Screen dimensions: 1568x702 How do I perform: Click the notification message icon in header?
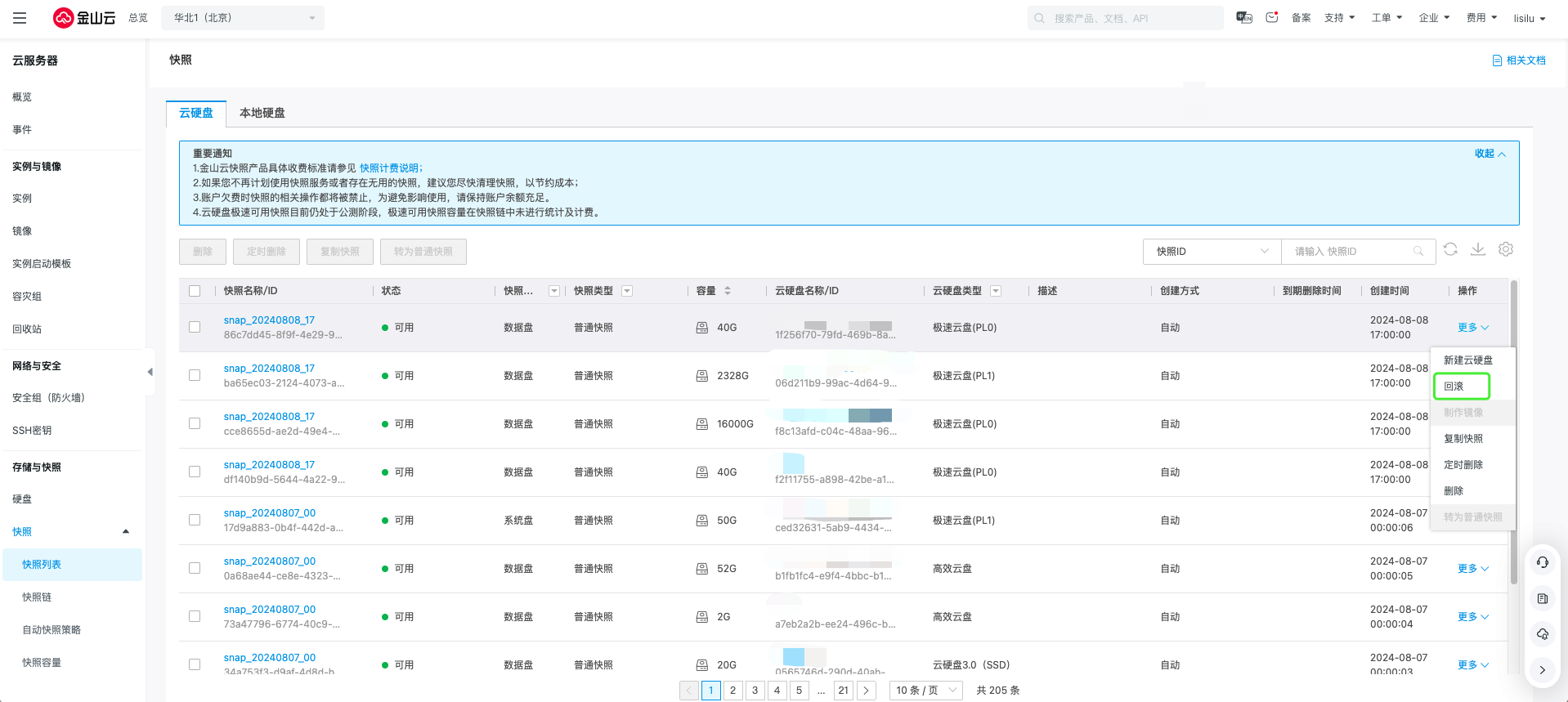[x=1271, y=18]
